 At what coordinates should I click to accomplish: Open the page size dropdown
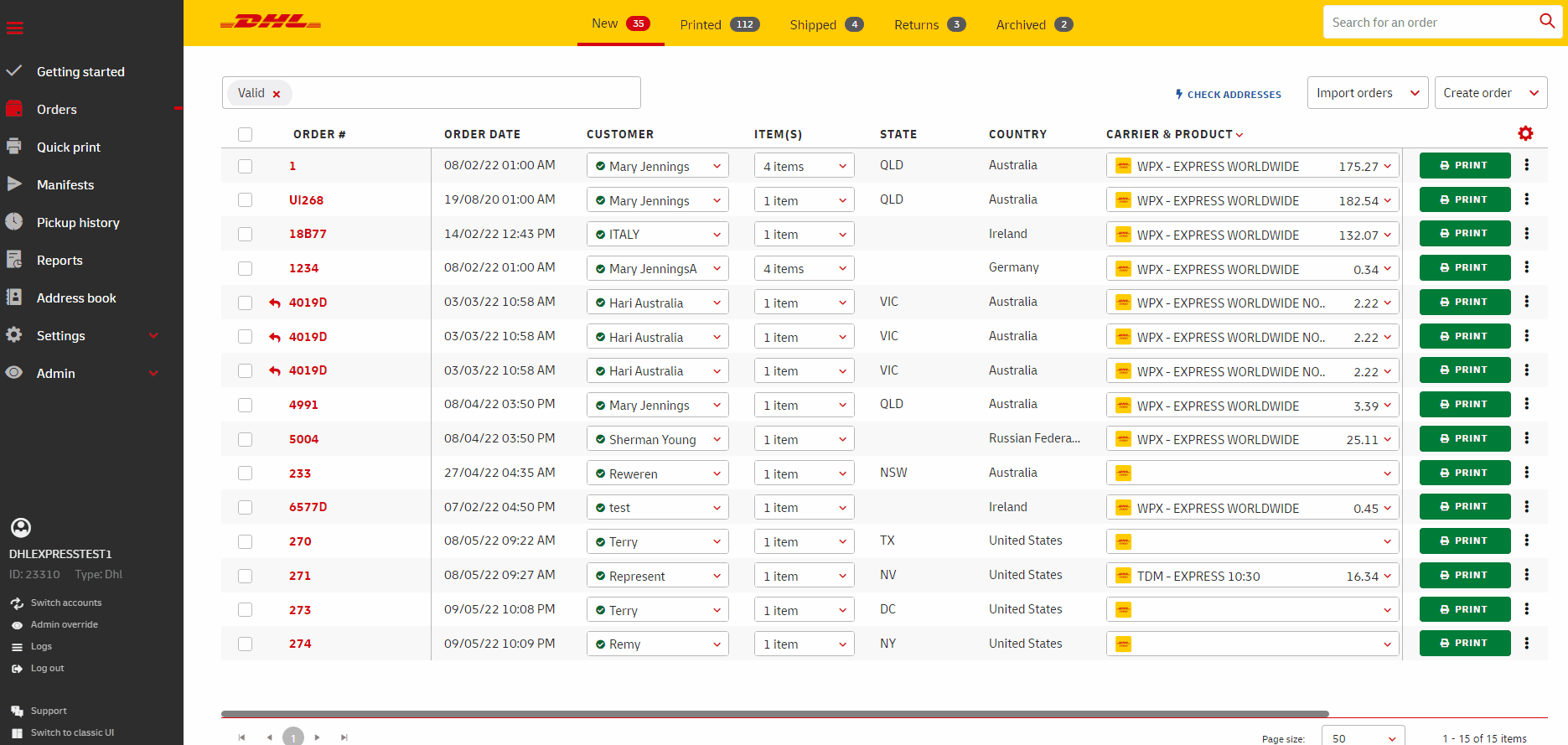[1364, 738]
